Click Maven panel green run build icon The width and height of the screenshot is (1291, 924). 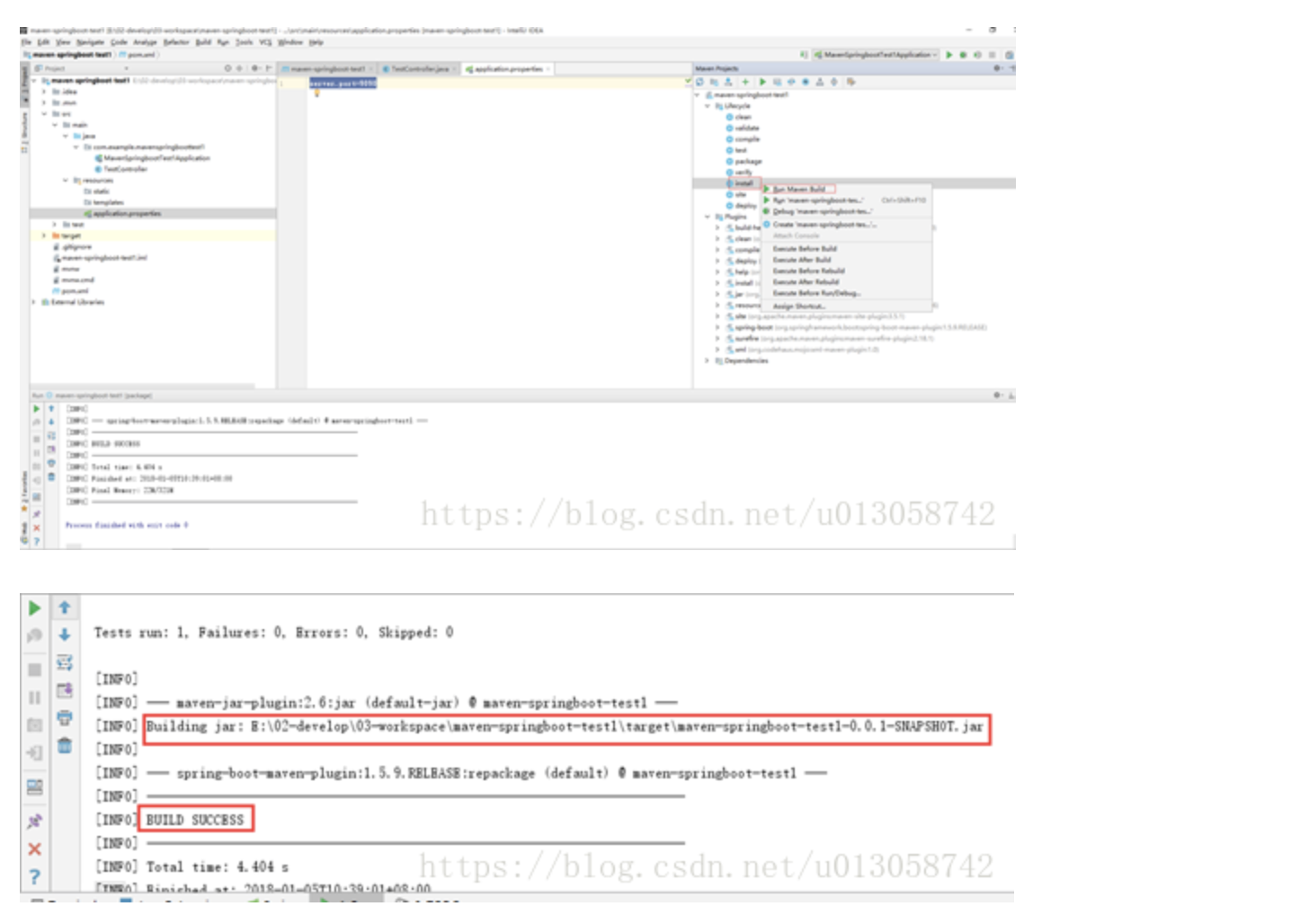(x=762, y=82)
